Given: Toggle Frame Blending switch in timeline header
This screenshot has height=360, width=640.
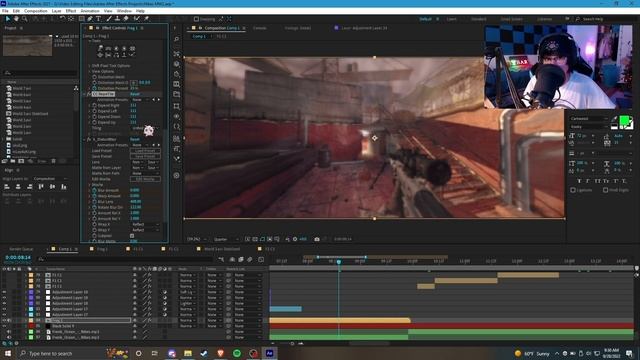Looking at the screenshot, I should [241, 259].
